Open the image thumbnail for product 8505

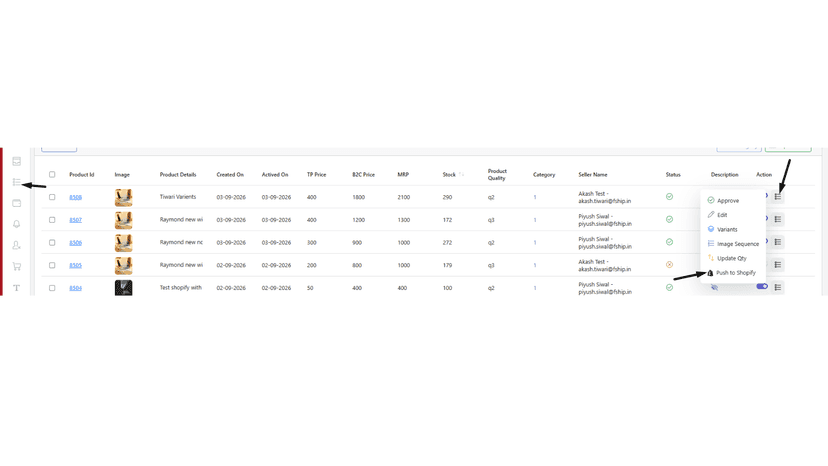[124, 265]
